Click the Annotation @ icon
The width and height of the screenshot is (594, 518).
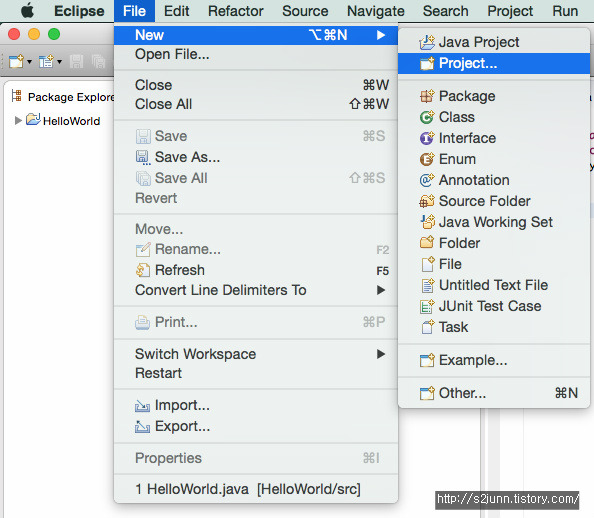427,180
